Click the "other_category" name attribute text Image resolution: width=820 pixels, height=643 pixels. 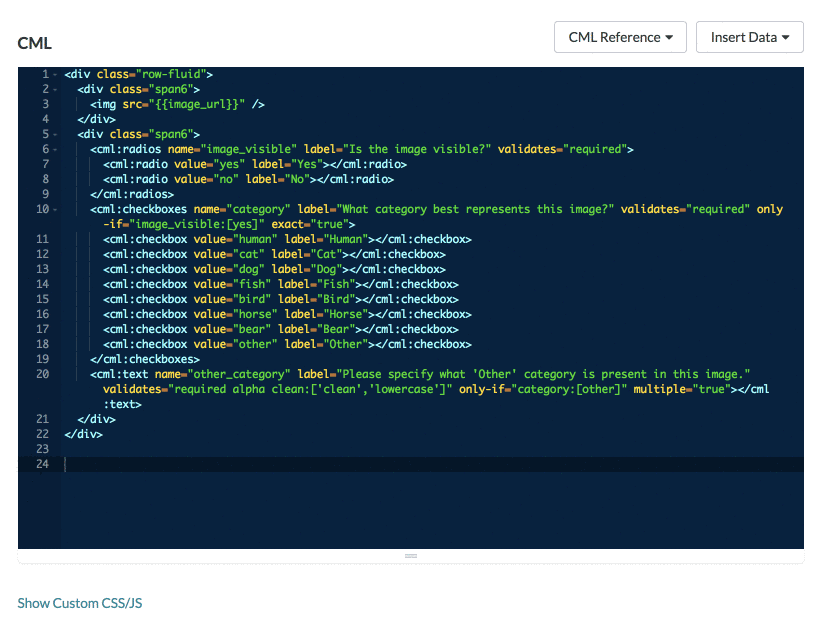tap(240, 374)
